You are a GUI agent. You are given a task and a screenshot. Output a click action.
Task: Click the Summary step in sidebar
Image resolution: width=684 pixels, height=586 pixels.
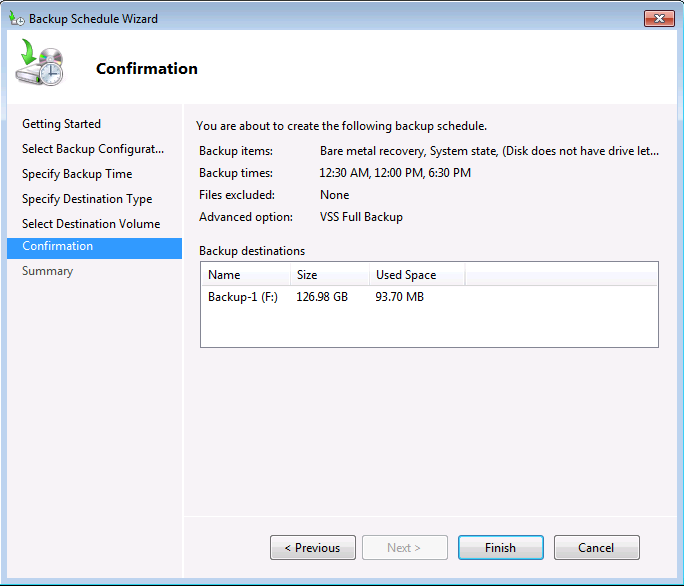(48, 271)
